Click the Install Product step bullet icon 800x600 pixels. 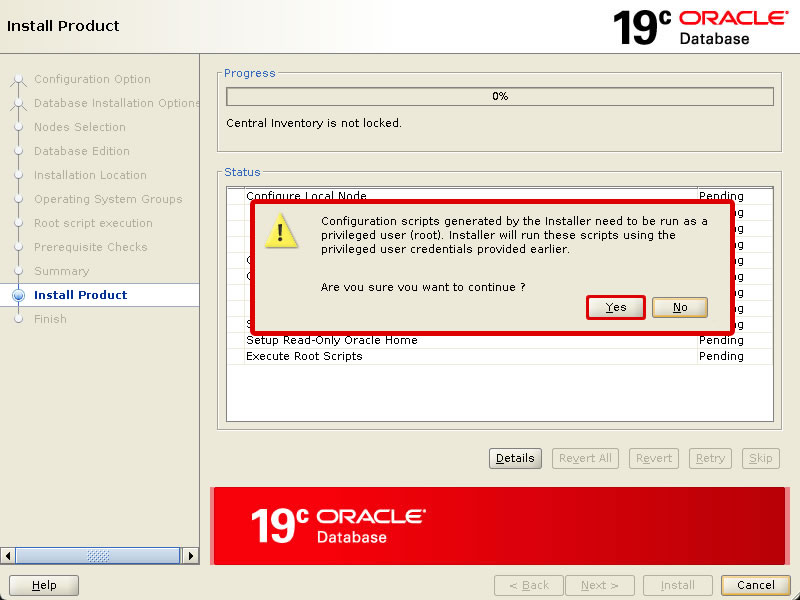(18, 295)
